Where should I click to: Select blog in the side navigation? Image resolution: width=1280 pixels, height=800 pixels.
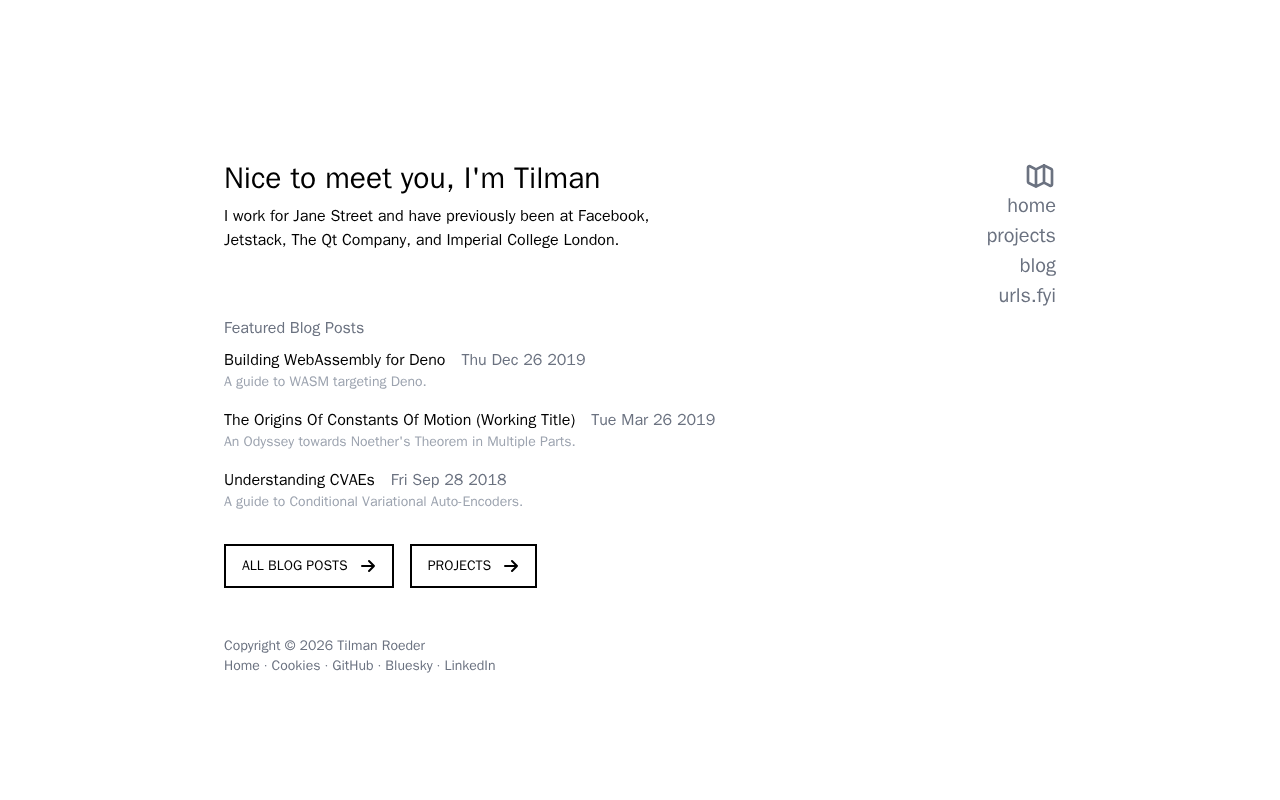[x=1037, y=266]
